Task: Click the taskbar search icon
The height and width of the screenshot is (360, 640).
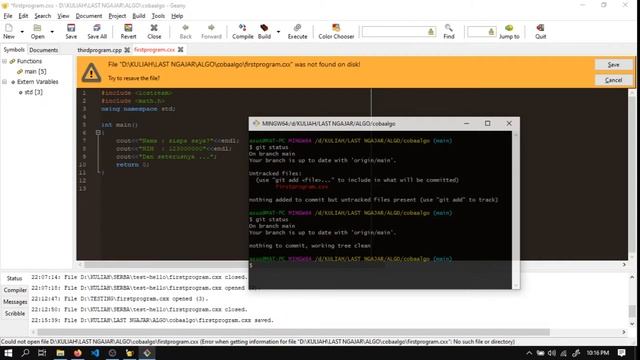Action: tap(25, 353)
